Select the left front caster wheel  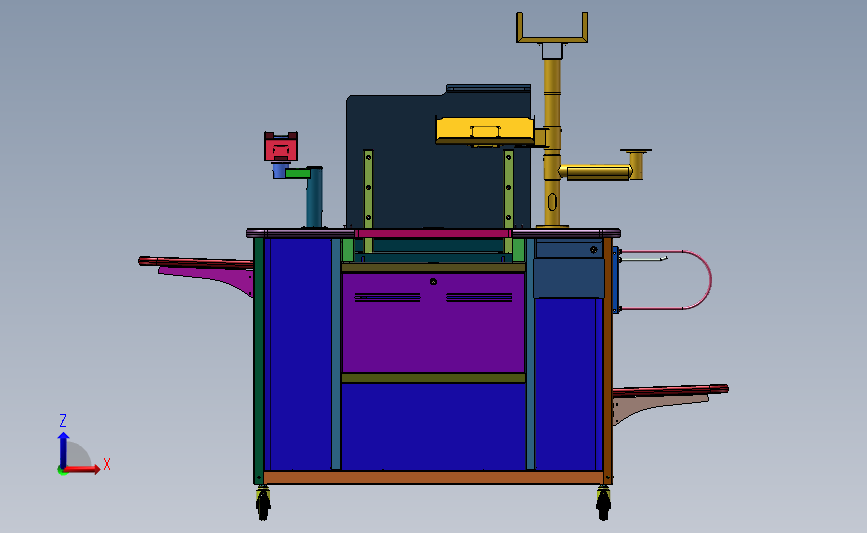click(x=263, y=503)
